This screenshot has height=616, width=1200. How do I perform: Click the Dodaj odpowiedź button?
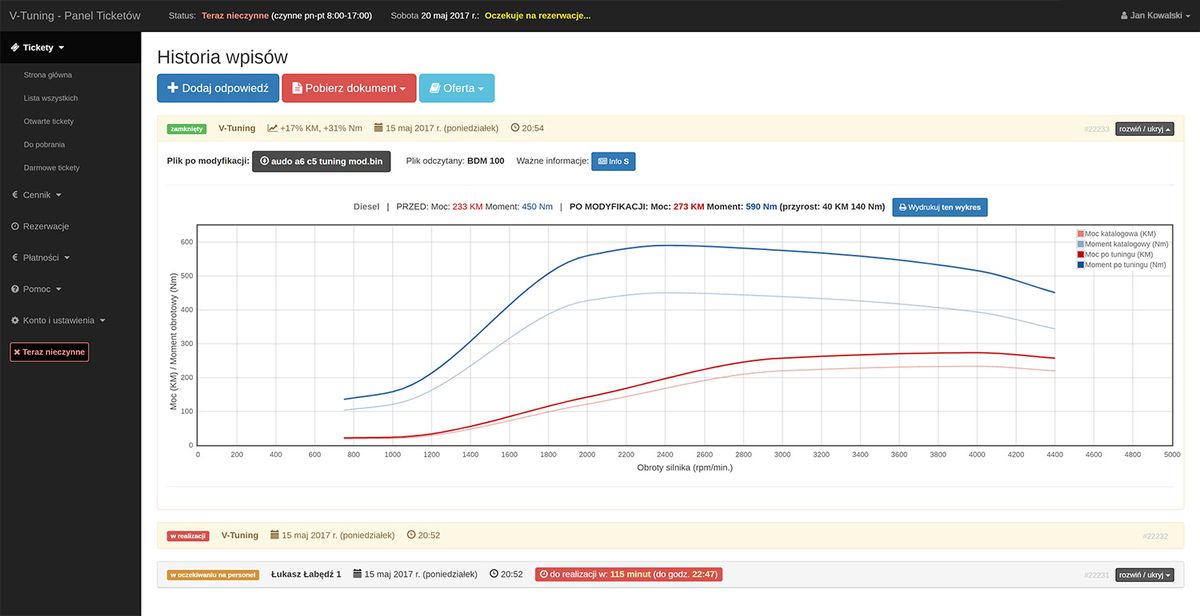[x=217, y=88]
